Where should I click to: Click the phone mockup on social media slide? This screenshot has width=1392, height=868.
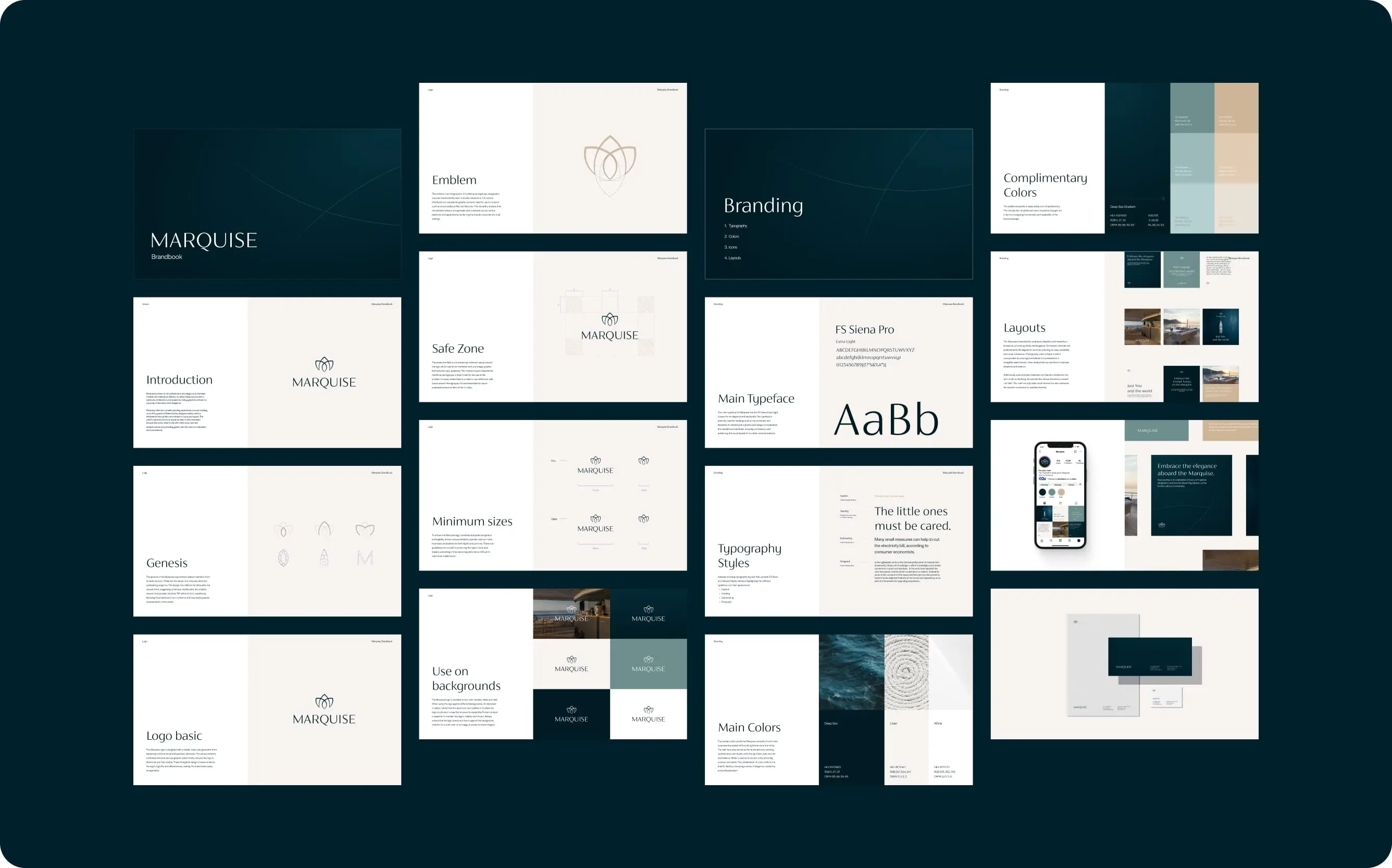pos(1060,495)
